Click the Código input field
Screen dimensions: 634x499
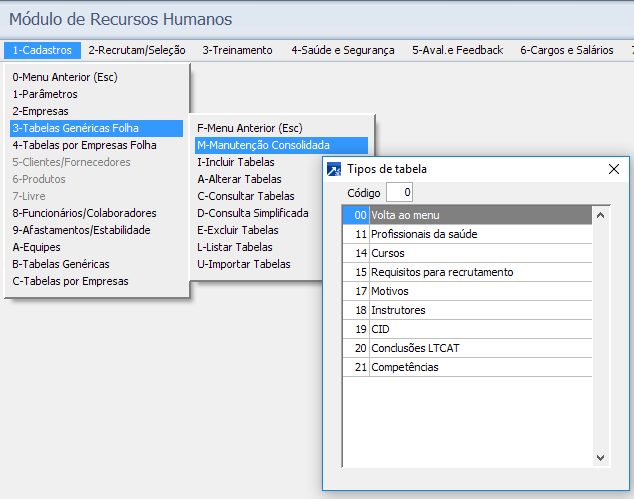(x=399, y=192)
